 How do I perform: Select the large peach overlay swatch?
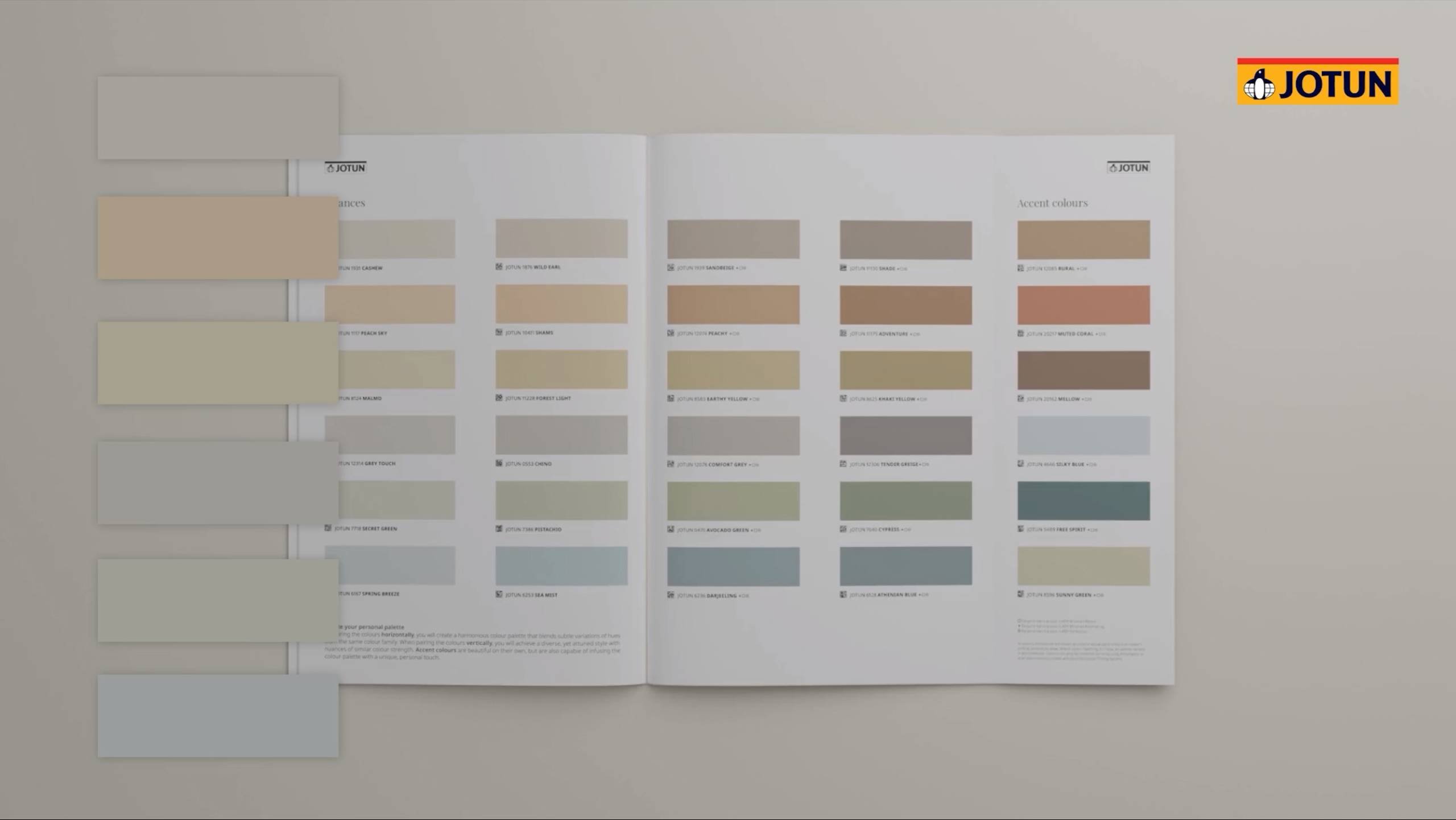click(218, 238)
